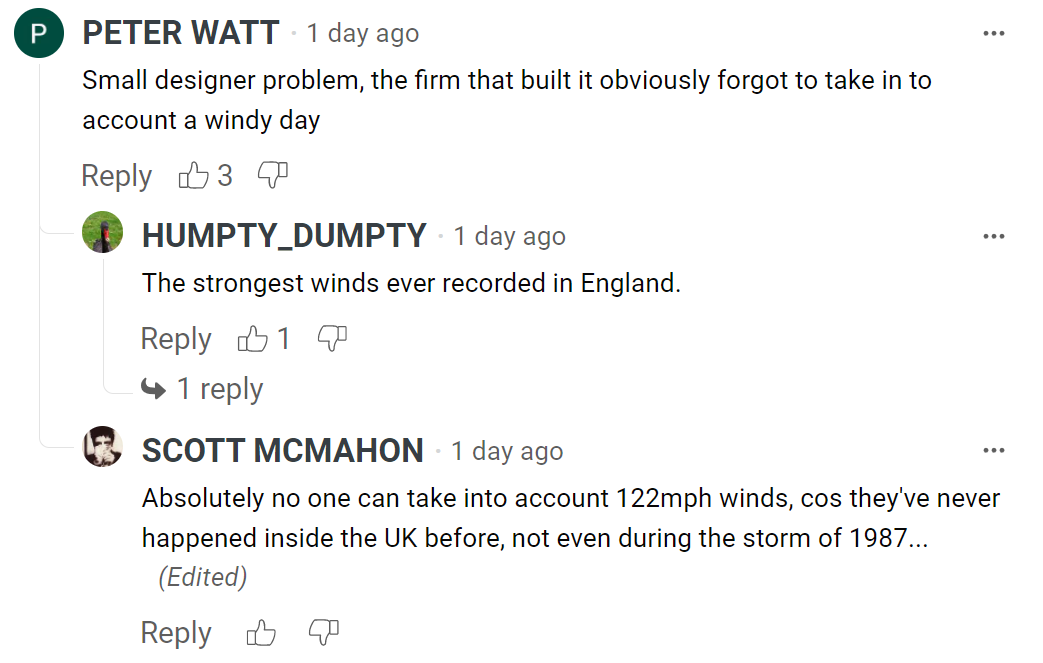Reply to Peter Watt's comment
Viewport: 1043px width, 663px height.
tap(116, 176)
